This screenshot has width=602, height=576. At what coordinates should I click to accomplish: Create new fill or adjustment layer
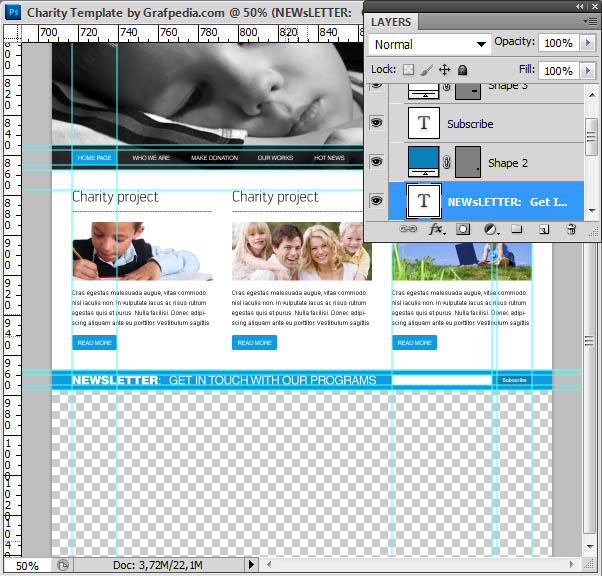tap(490, 229)
